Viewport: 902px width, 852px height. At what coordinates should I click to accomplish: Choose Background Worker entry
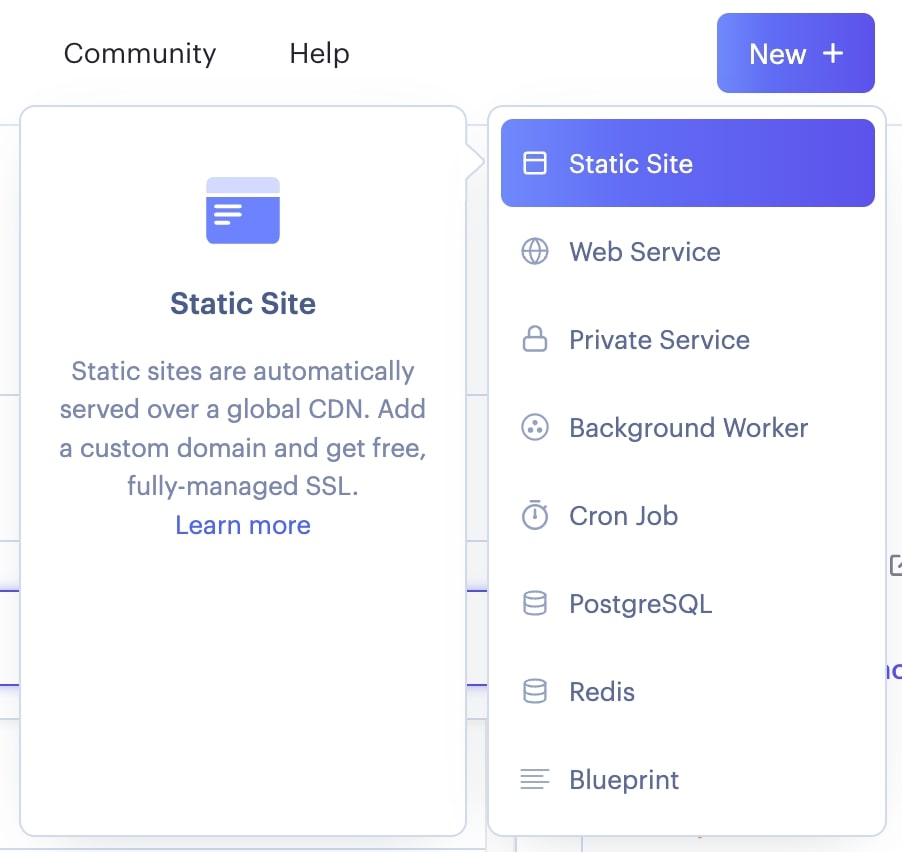click(x=688, y=428)
